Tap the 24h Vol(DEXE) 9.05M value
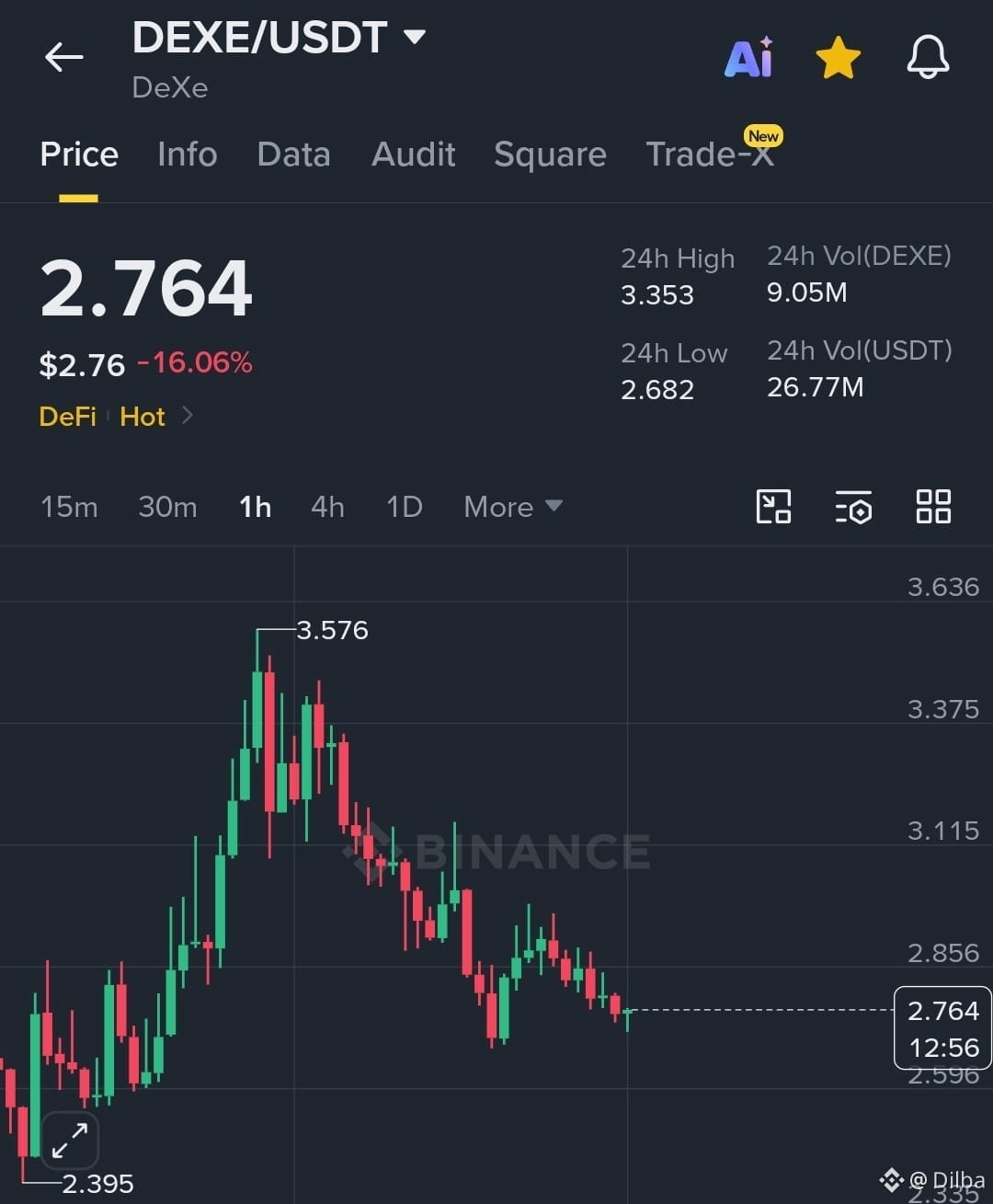Viewport: 993px width, 1204px height. (x=806, y=292)
